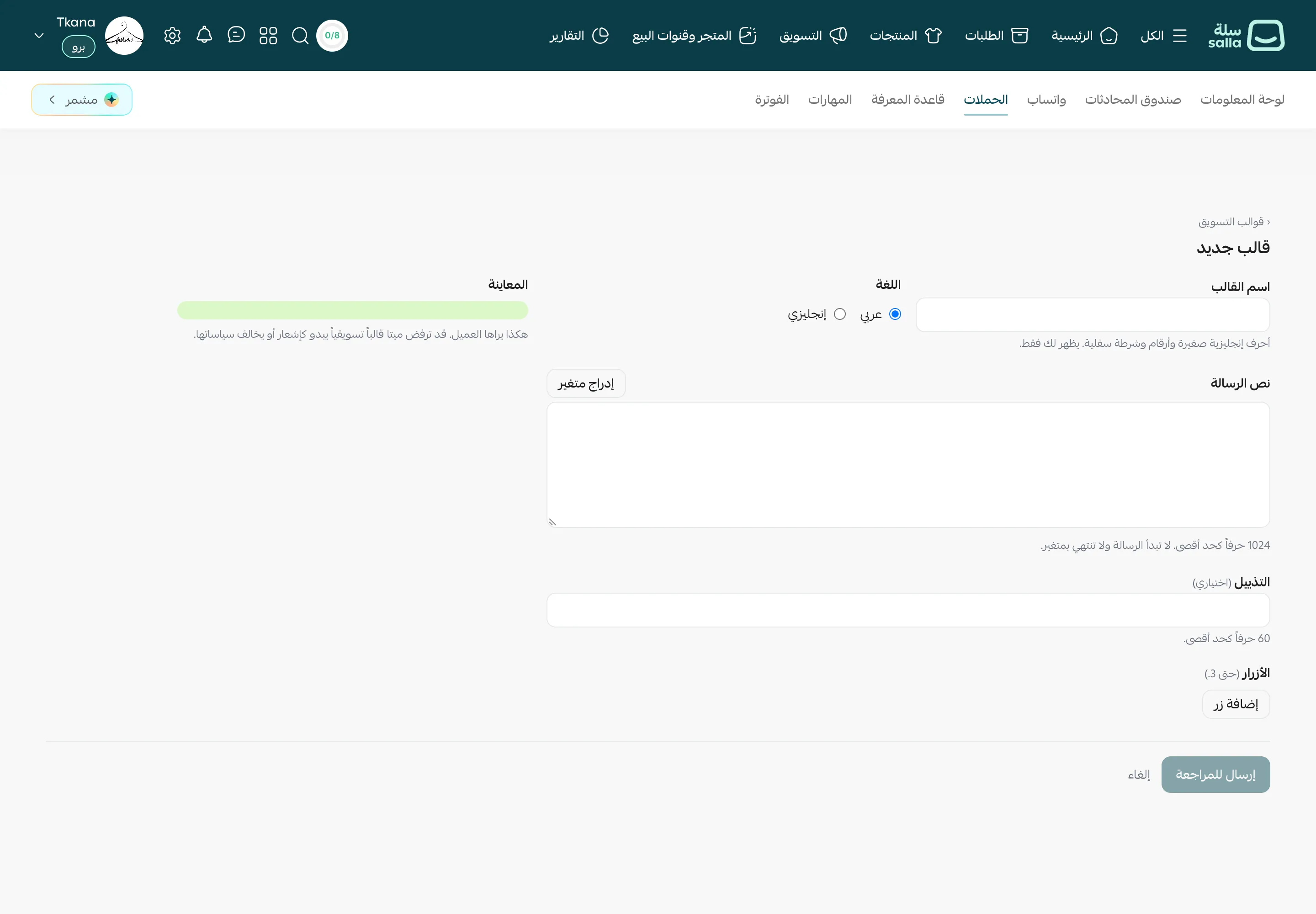Click إرسال للمراجعة submit button
Image resolution: width=1316 pixels, height=914 pixels.
[x=1215, y=774]
